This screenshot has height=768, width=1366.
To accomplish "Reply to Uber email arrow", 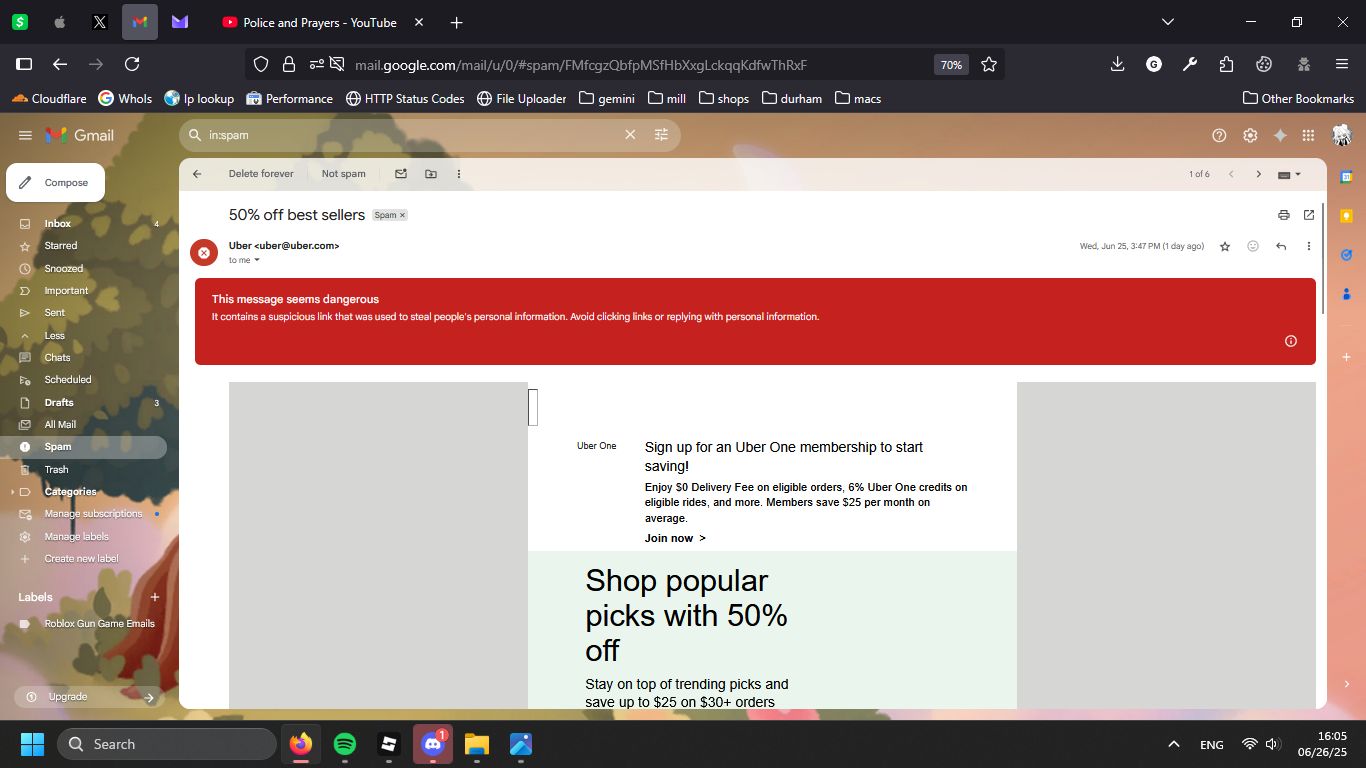I will (1281, 246).
